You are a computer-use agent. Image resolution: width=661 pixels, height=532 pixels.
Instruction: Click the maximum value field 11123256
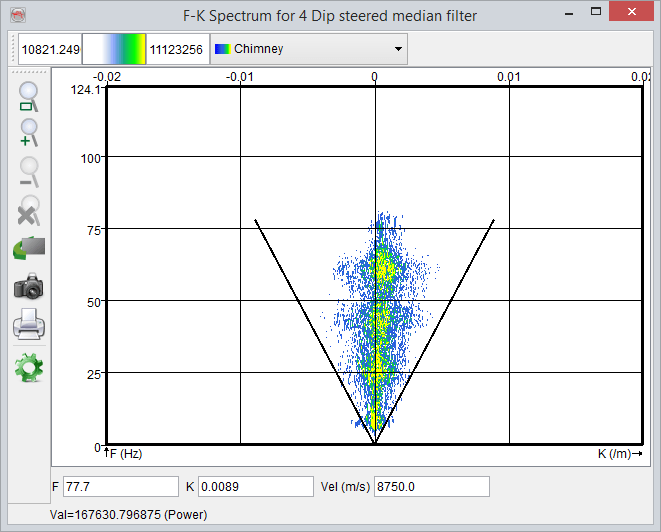coord(177,48)
